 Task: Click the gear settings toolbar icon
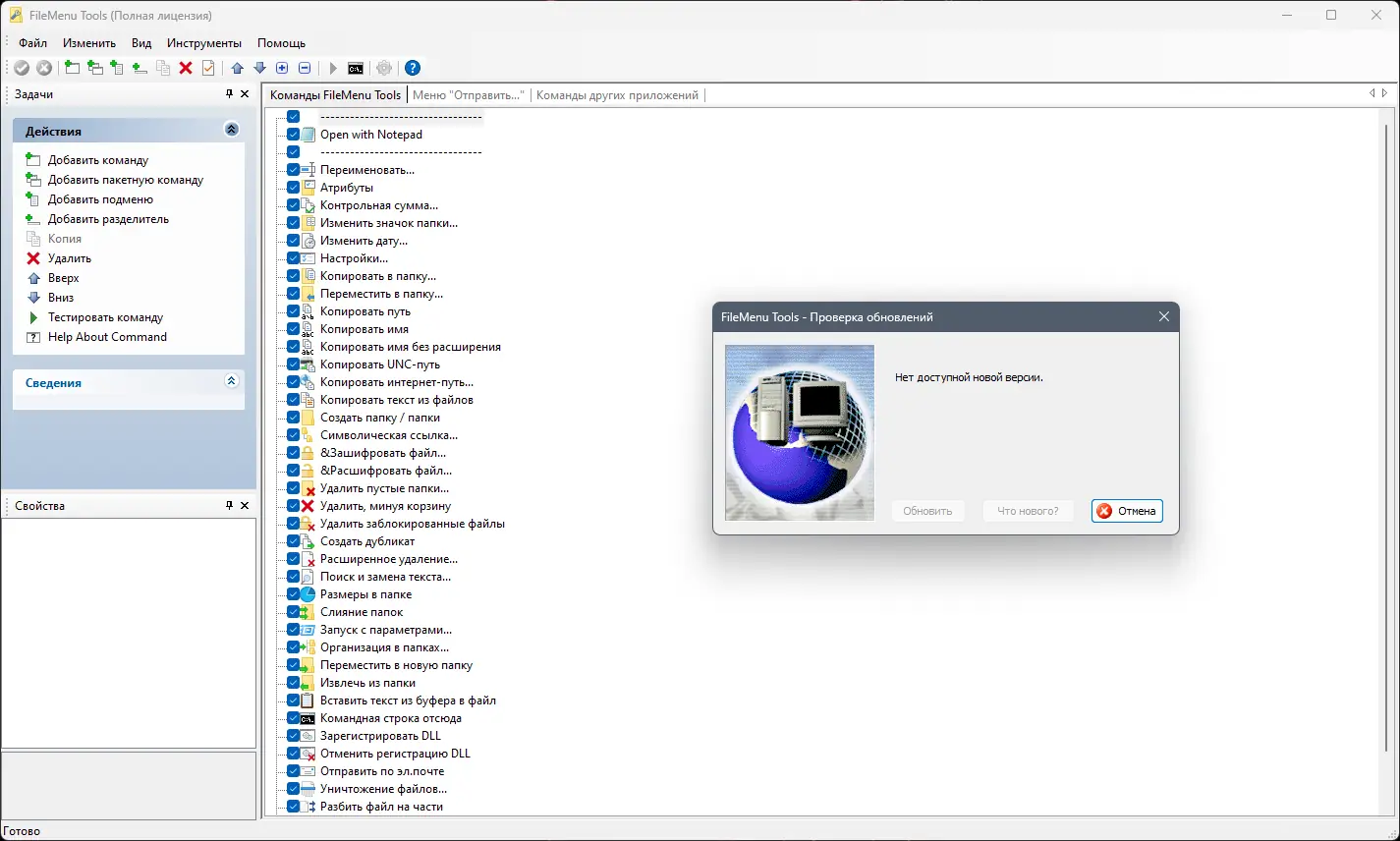pos(384,68)
